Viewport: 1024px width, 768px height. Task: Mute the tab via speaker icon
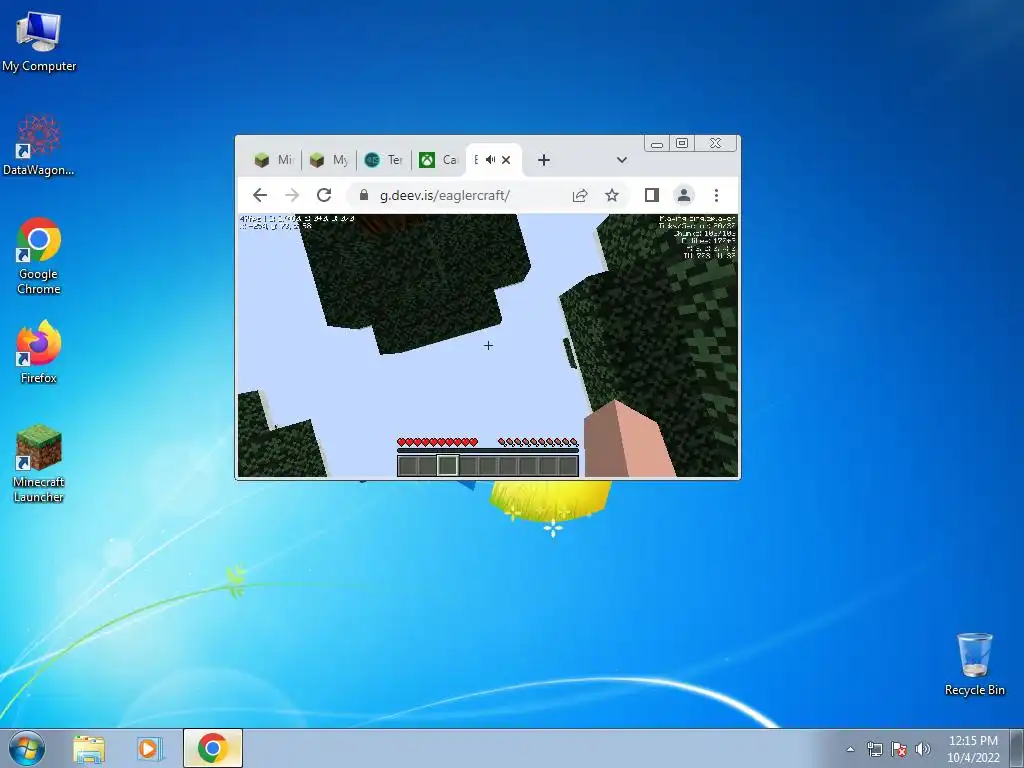[x=490, y=160]
